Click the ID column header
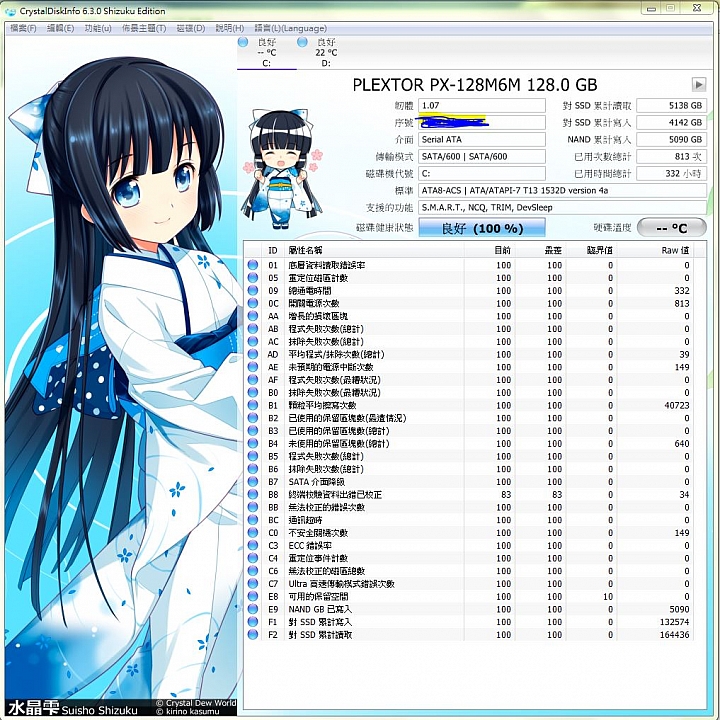Viewport: 720px width, 720px height. coord(273,250)
